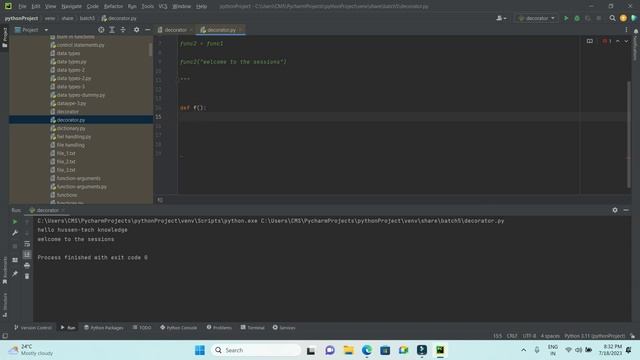Open the File menu
640x360 pixels.
22,7
